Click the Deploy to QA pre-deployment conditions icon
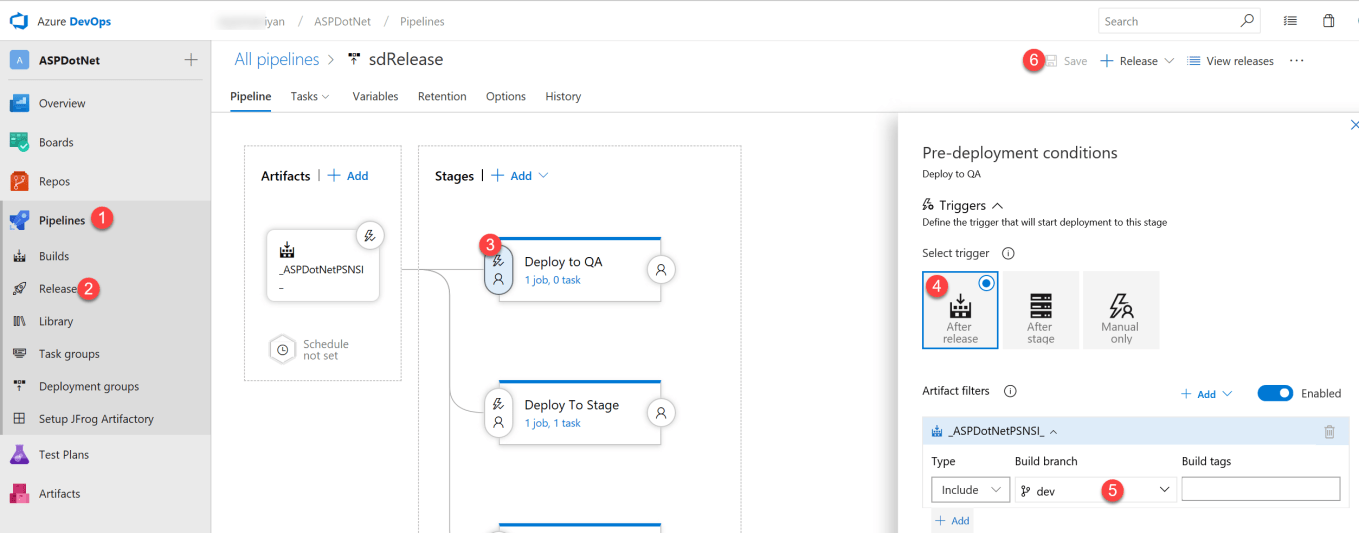The height and width of the screenshot is (533, 1359). click(498, 270)
